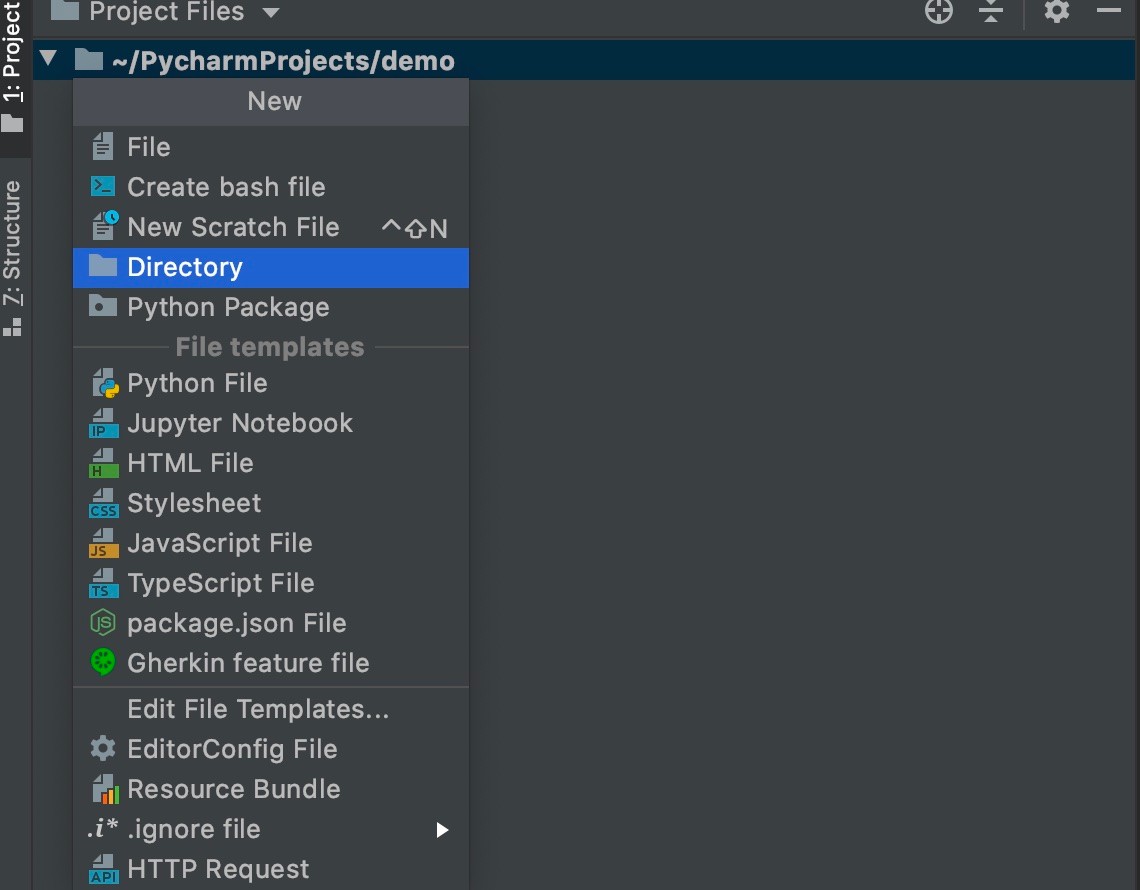
Task: Choose Directory in the New menu
Action: click(271, 268)
